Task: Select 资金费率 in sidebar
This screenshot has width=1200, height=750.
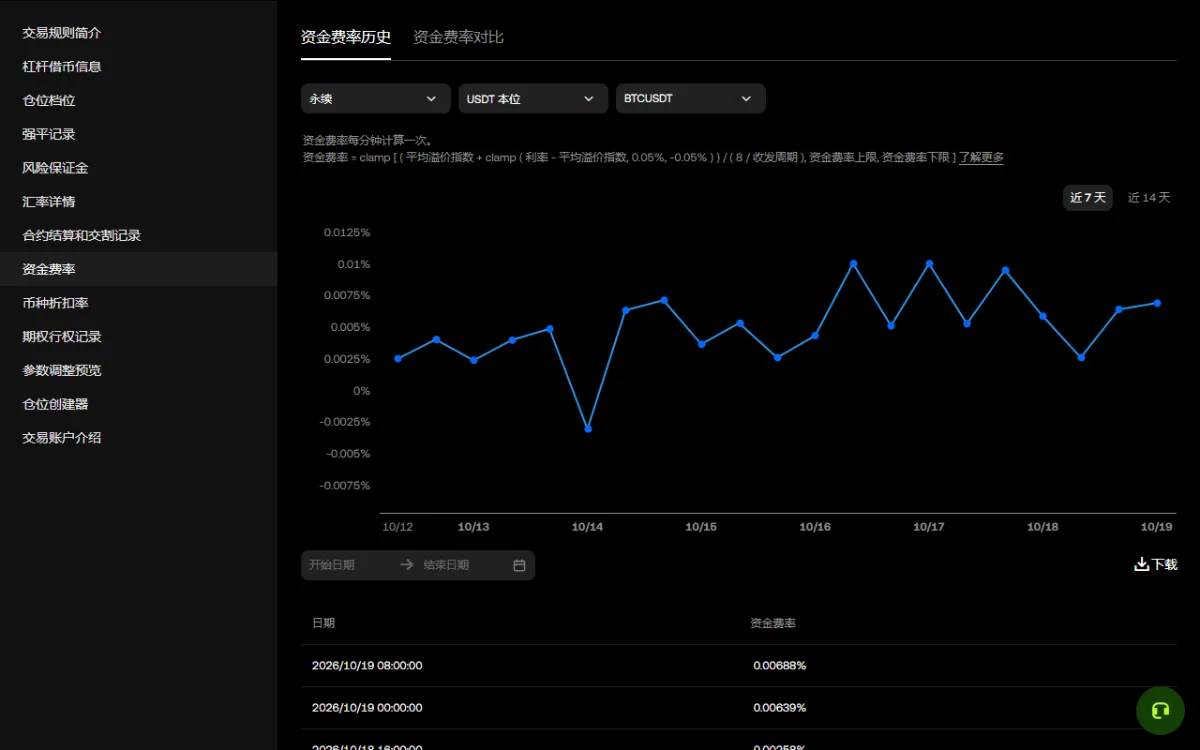Action: pos(138,269)
